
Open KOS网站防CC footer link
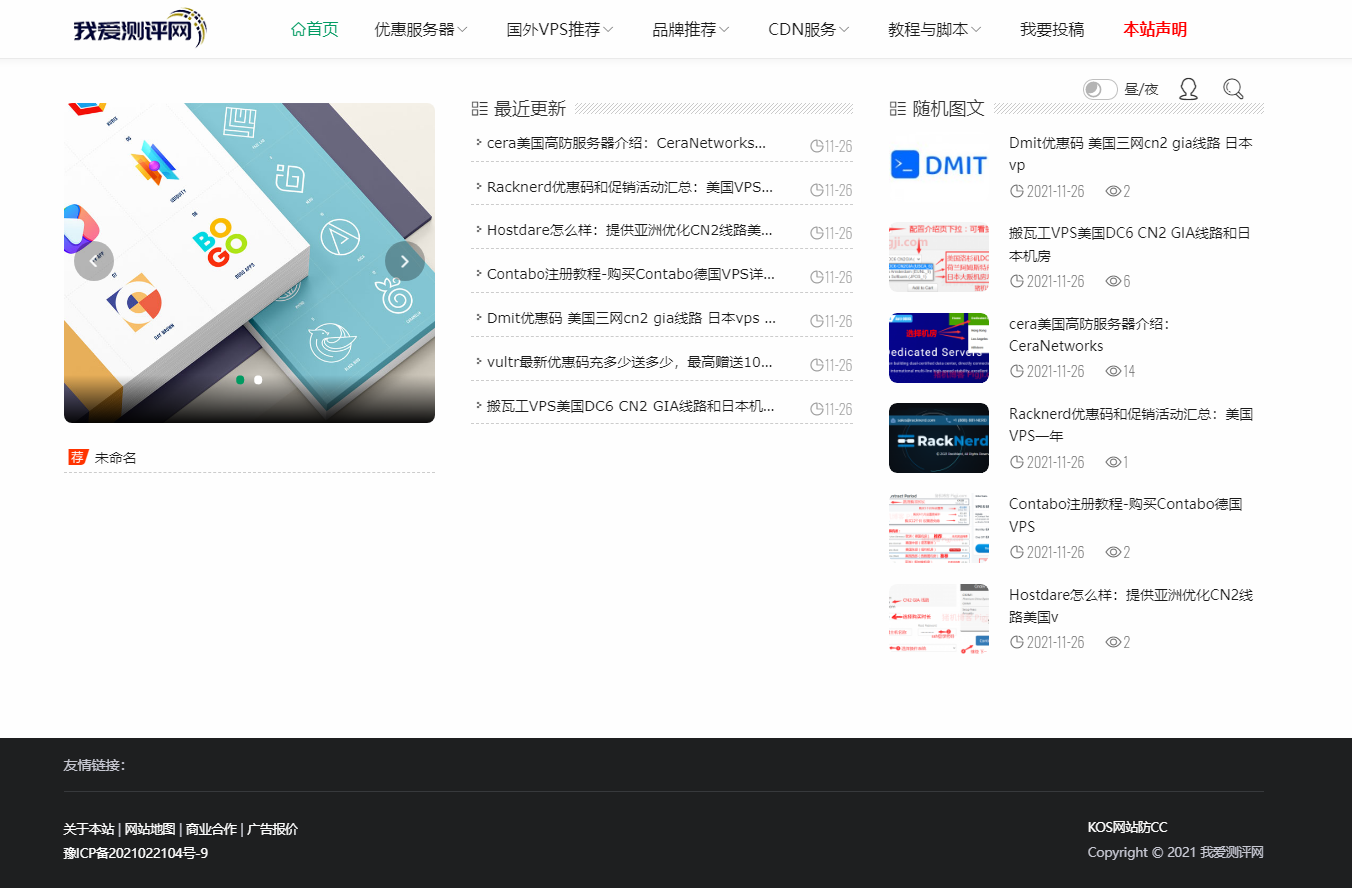pyautogui.click(x=1127, y=827)
